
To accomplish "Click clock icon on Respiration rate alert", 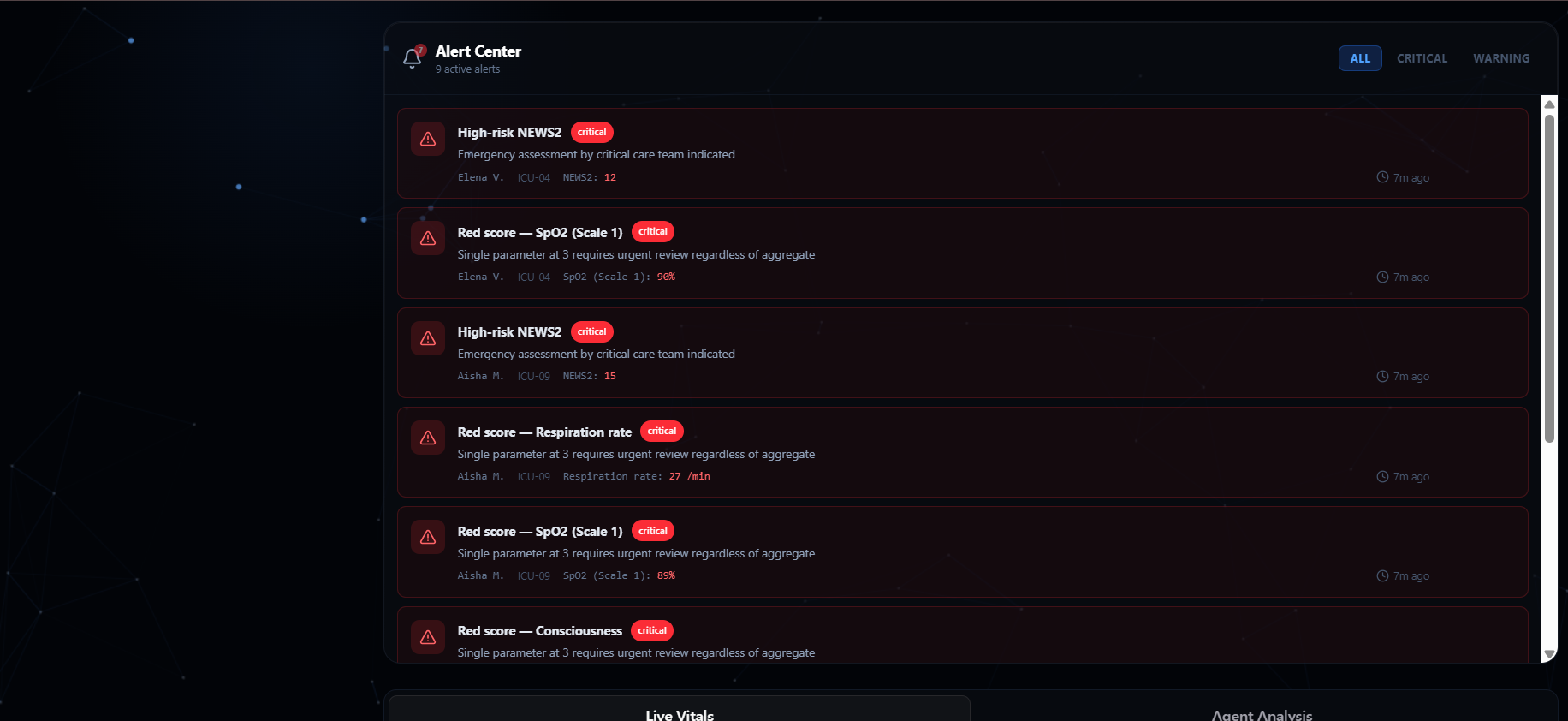I will click(x=1382, y=476).
